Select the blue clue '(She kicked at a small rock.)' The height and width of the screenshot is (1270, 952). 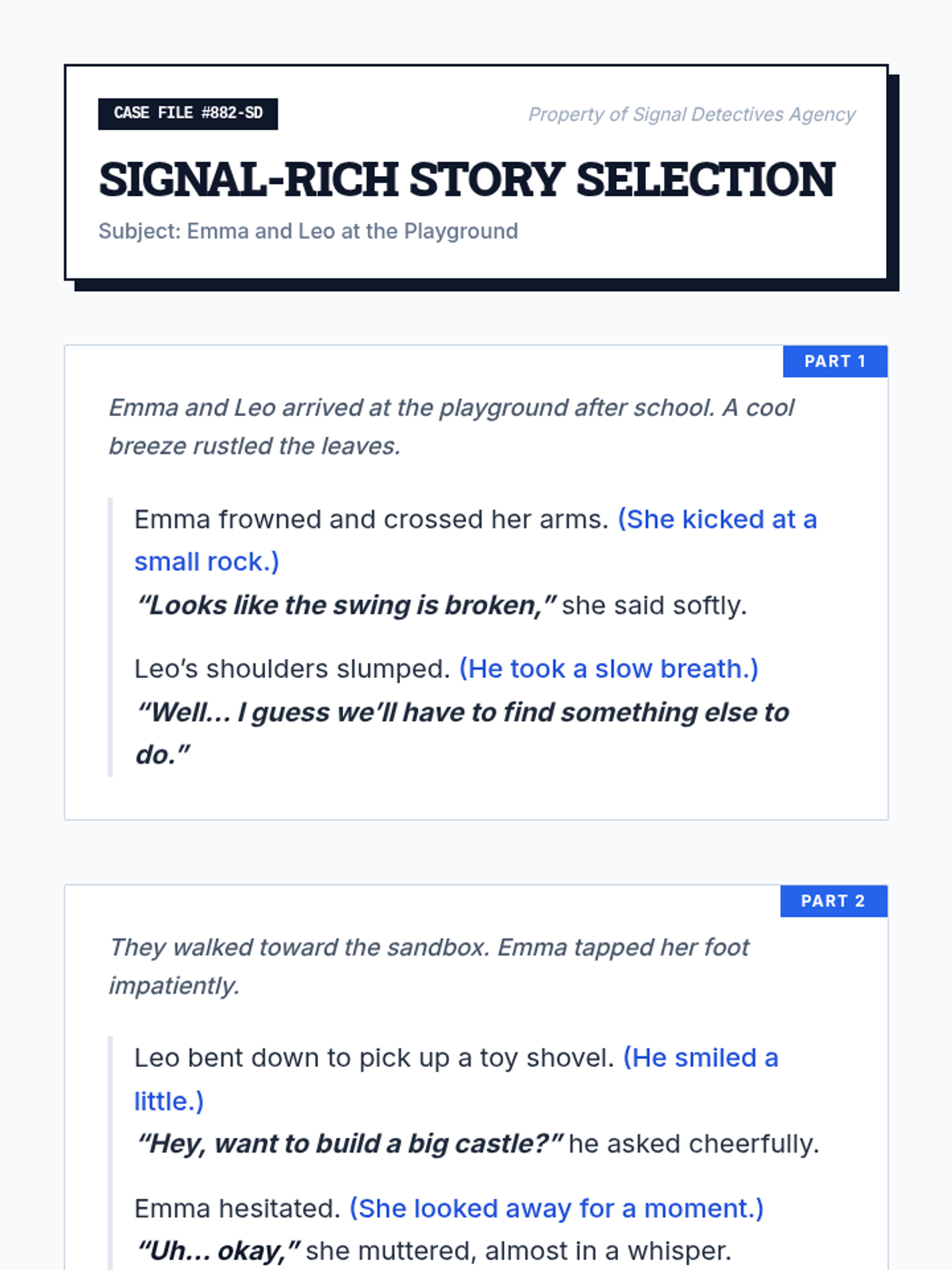pos(476,541)
